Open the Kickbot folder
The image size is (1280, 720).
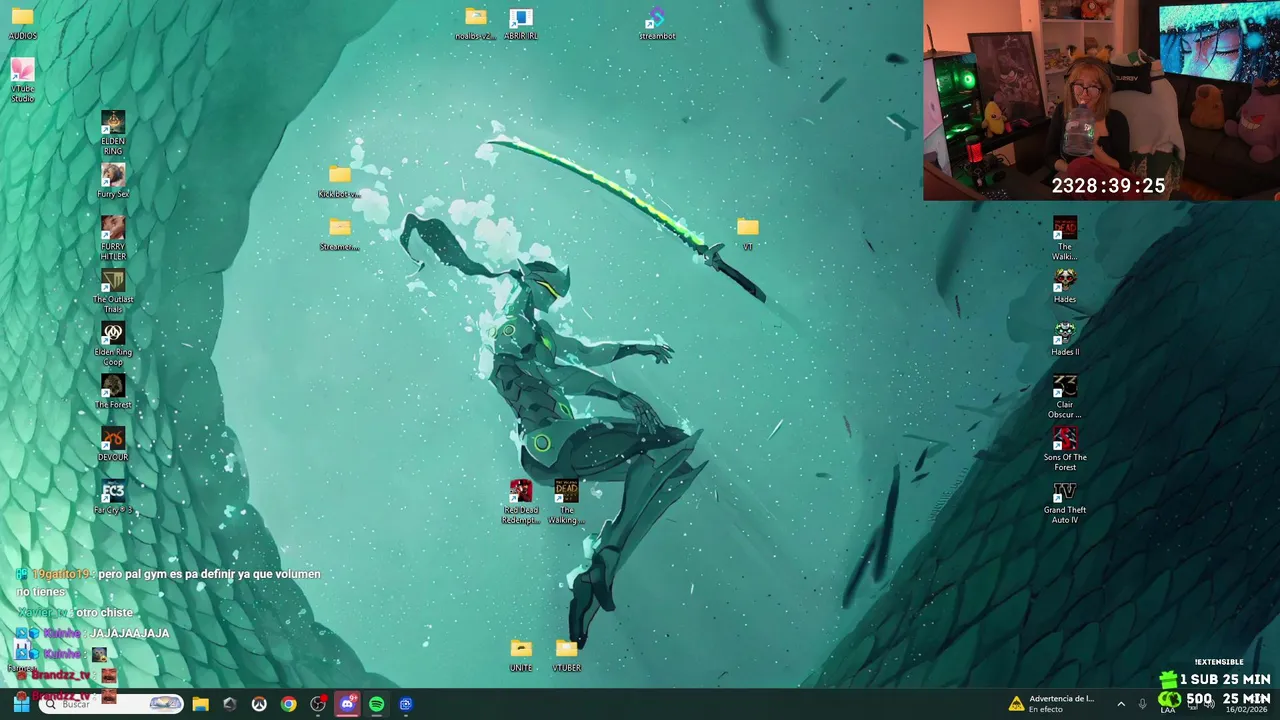tap(340, 181)
